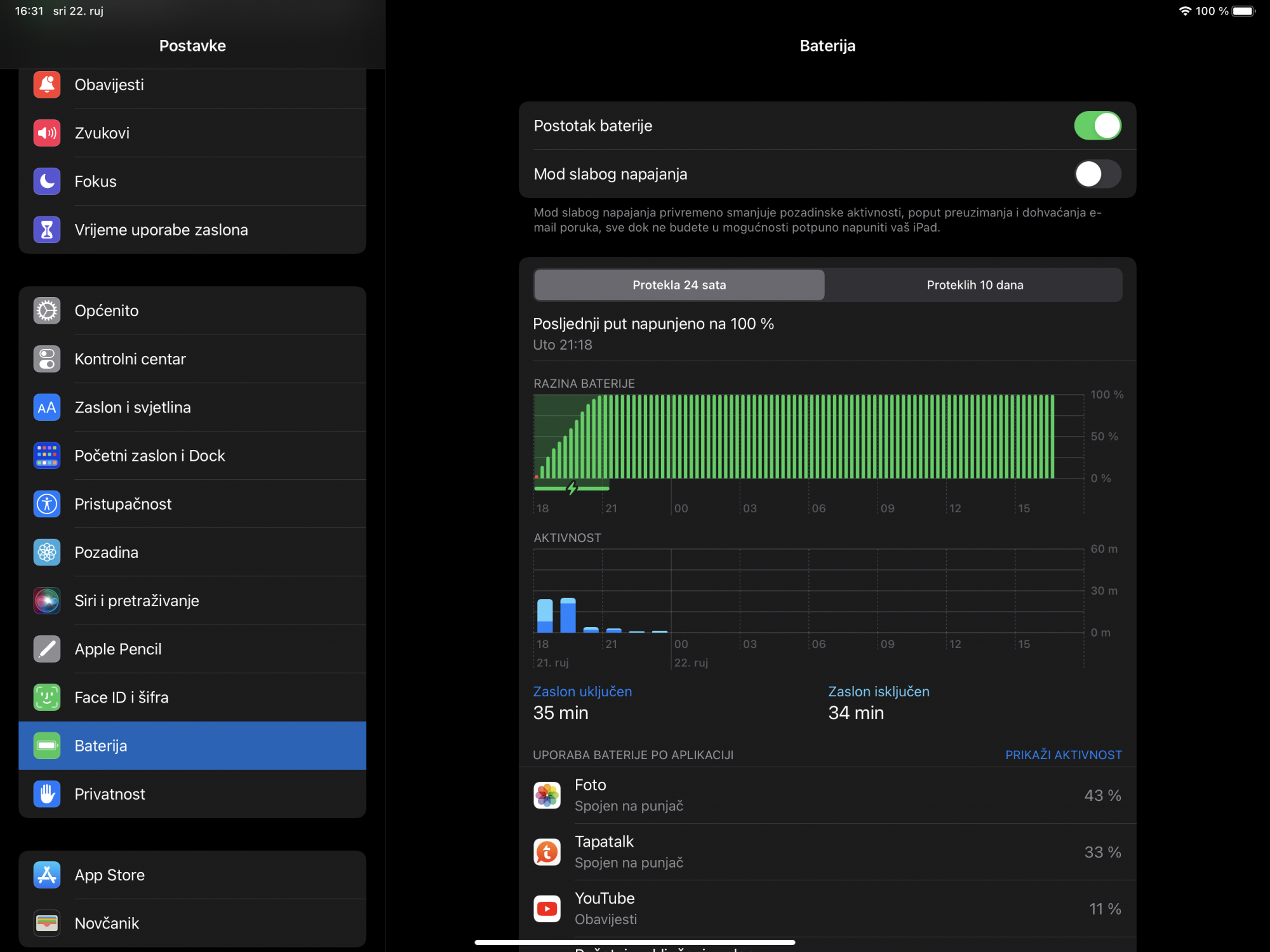Screen dimensions: 1270x952
Task: Open the Apple Pencil settings icon
Action: 47,649
